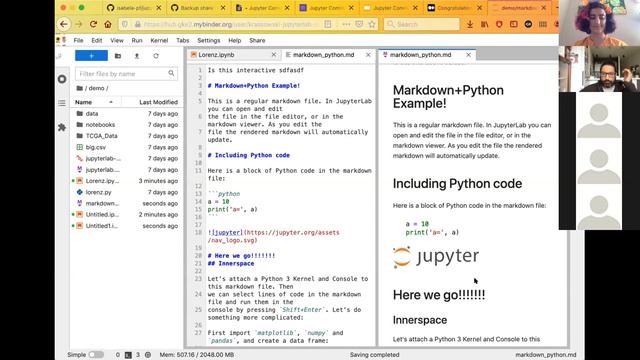
Task: Open the Share menu
Action: 257,40
